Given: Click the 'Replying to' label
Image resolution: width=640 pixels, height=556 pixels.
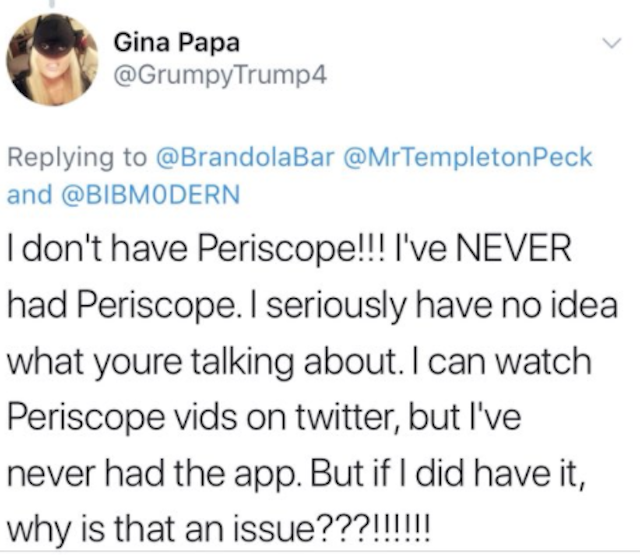Looking at the screenshot, I should pos(78,158).
